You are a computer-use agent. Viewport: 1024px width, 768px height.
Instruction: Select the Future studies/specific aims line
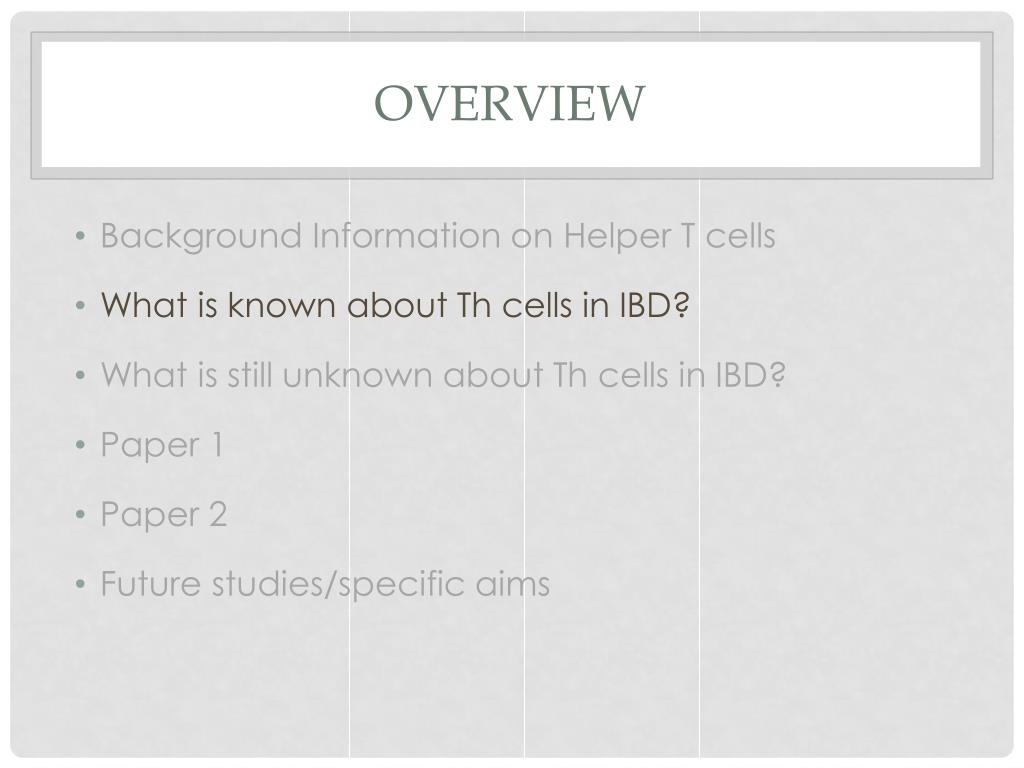point(325,584)
